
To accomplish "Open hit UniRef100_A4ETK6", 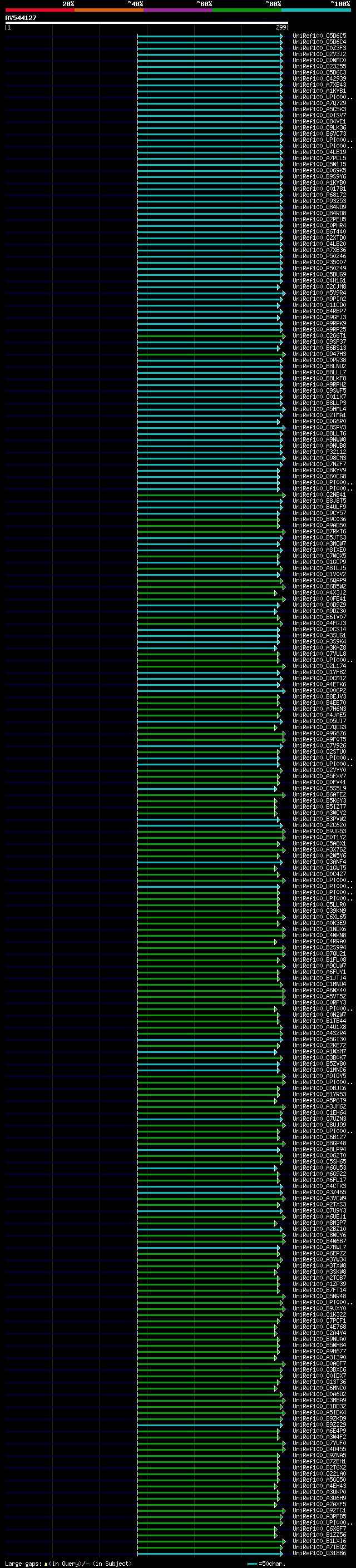I will (319, 684).
